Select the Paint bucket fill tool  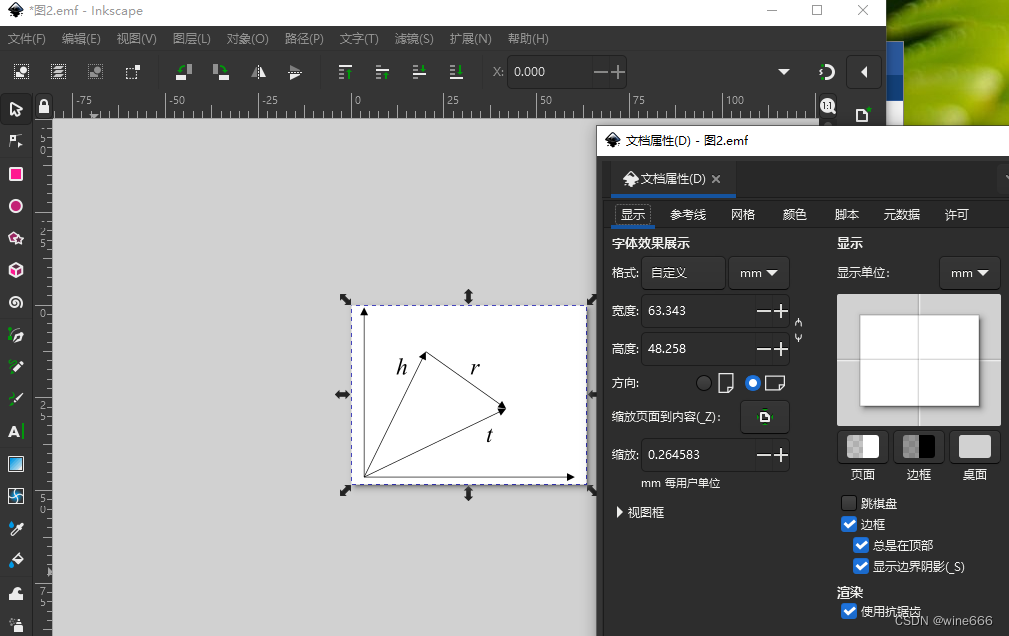[x=16, y=561]
